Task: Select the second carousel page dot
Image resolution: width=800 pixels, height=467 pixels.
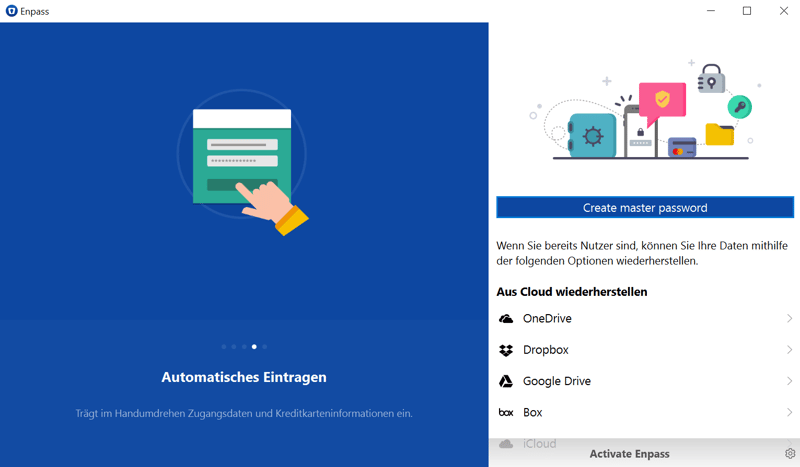Action: tap(234, 347)
